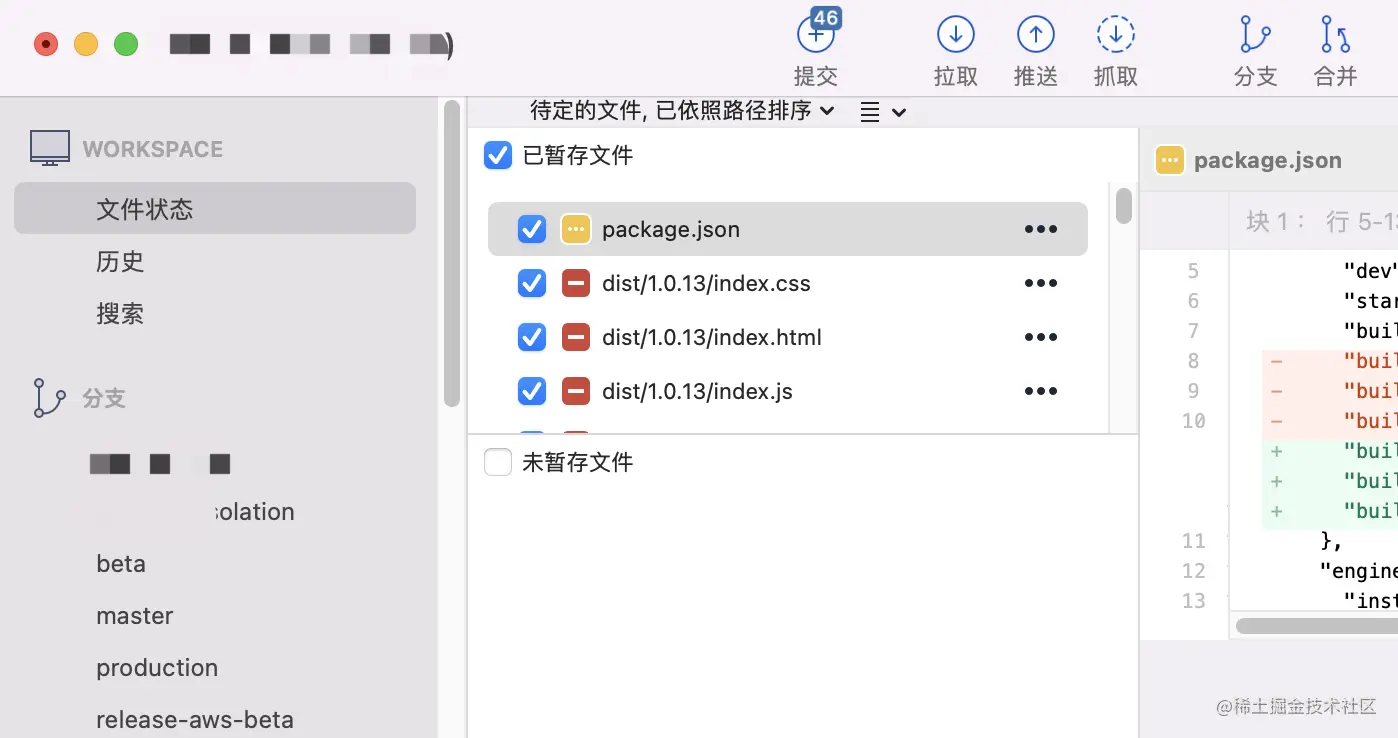Select the production branch
Screen dimensions: 1398x738
157,668
